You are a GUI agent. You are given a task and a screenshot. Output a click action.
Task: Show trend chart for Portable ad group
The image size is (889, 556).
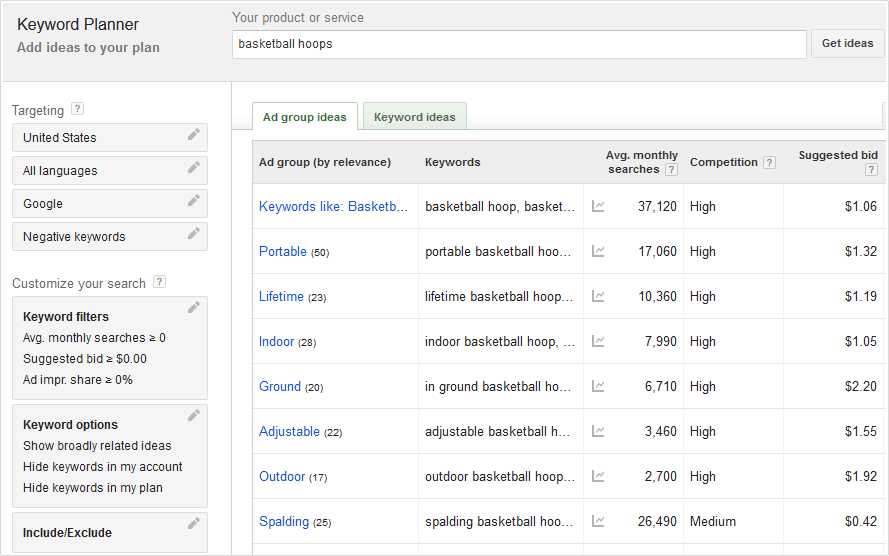pyautogui.click(x=598, y=251)
